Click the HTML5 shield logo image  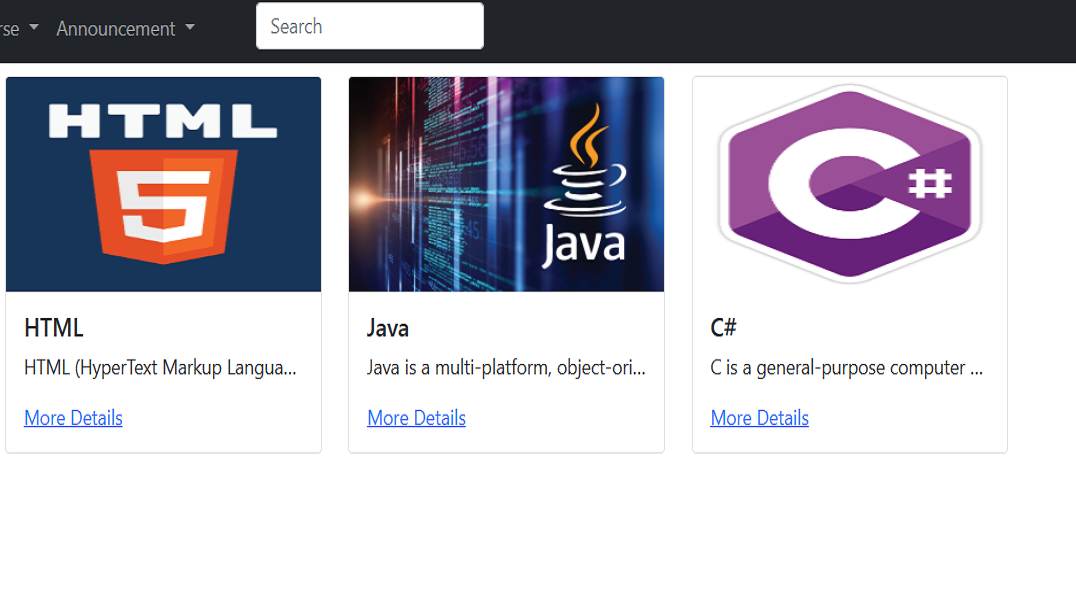163,207
